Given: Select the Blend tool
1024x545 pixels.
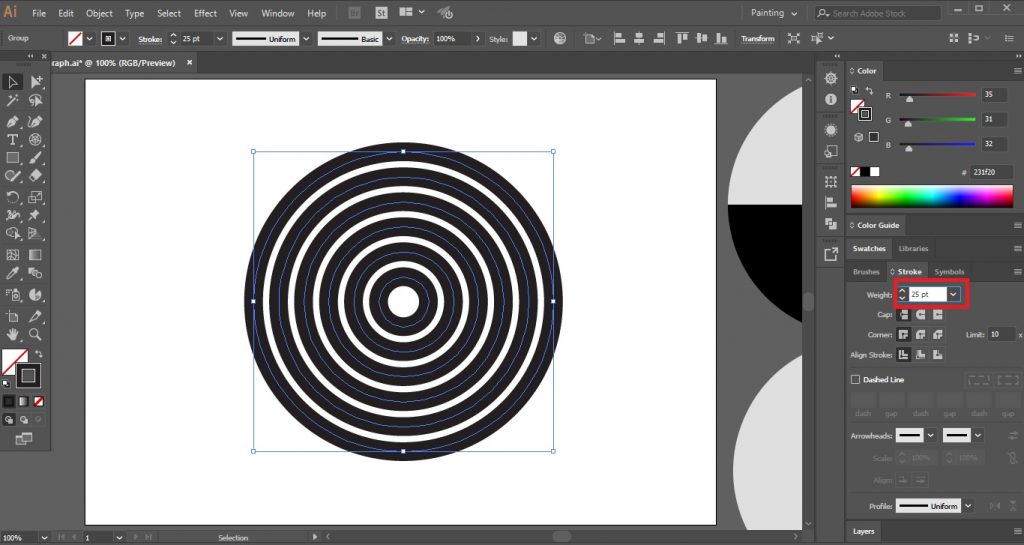Looking at the screenshot, I should (36, 273).
